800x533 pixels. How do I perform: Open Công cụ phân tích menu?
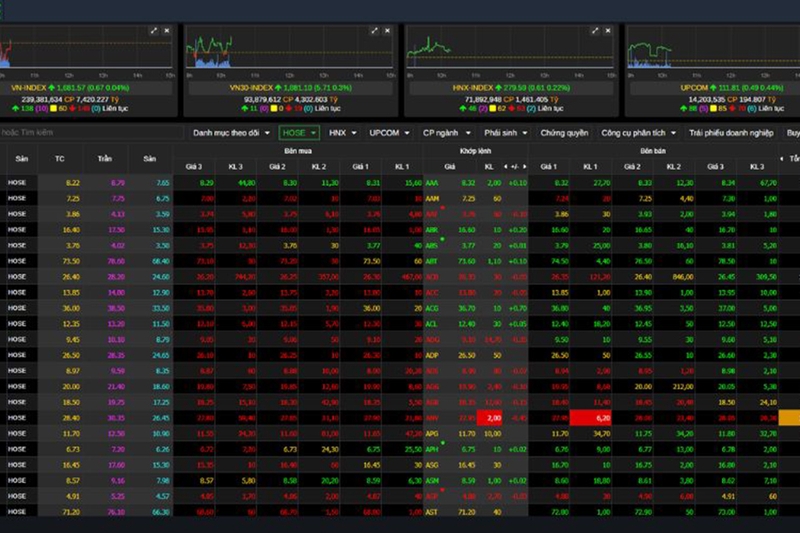coord(638,133)
